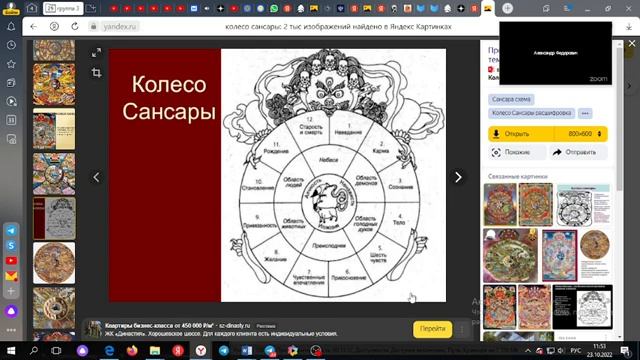Screen dimensions: 640x360
Task: Expand image to fullscreen view
Action: tap(96, 53)
